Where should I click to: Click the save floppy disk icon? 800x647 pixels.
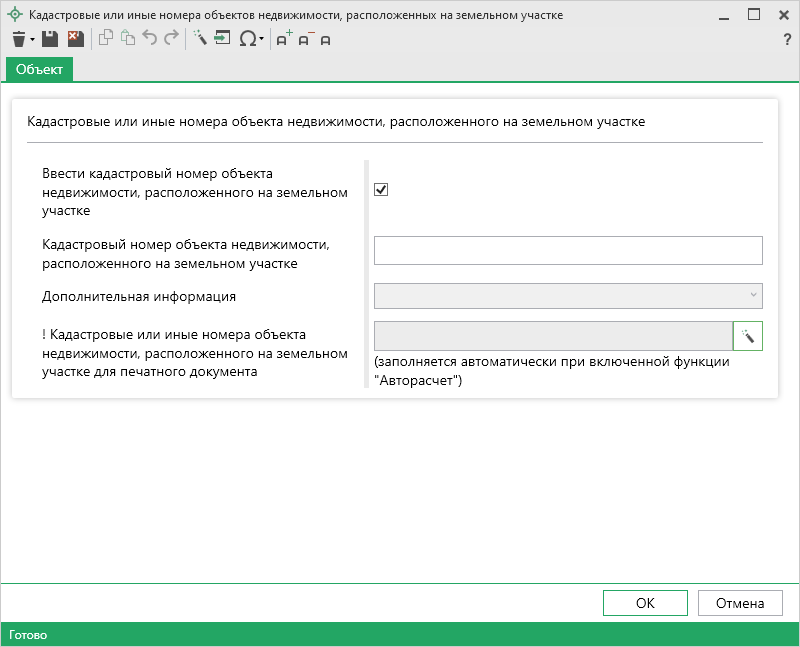click(50, 39)
